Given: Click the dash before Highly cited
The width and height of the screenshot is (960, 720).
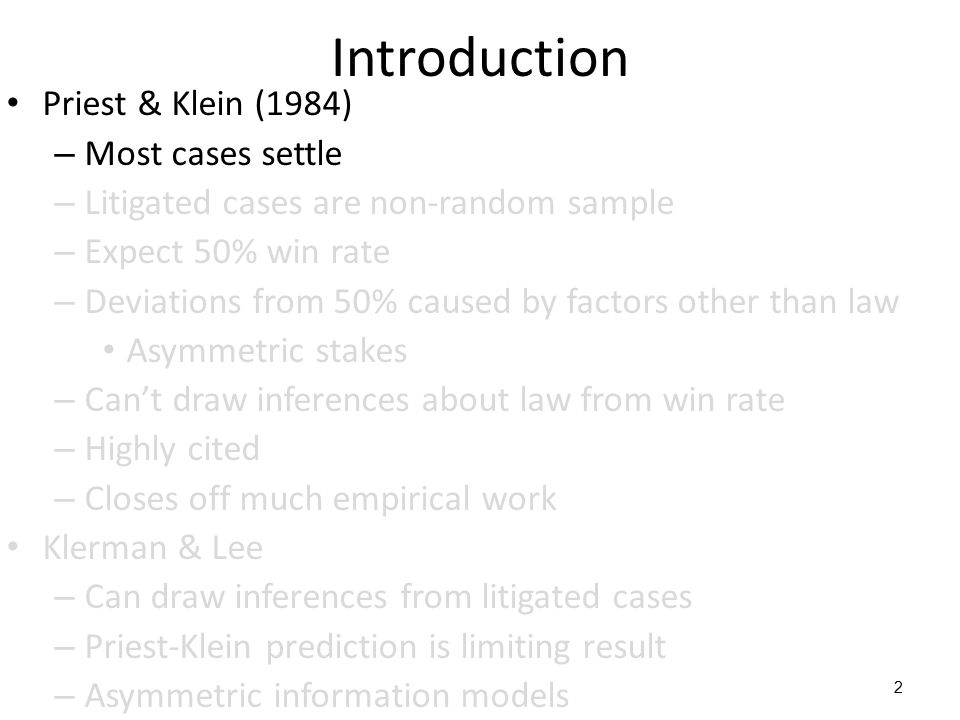Looking at the screenshot, I should tap(64, 451).
